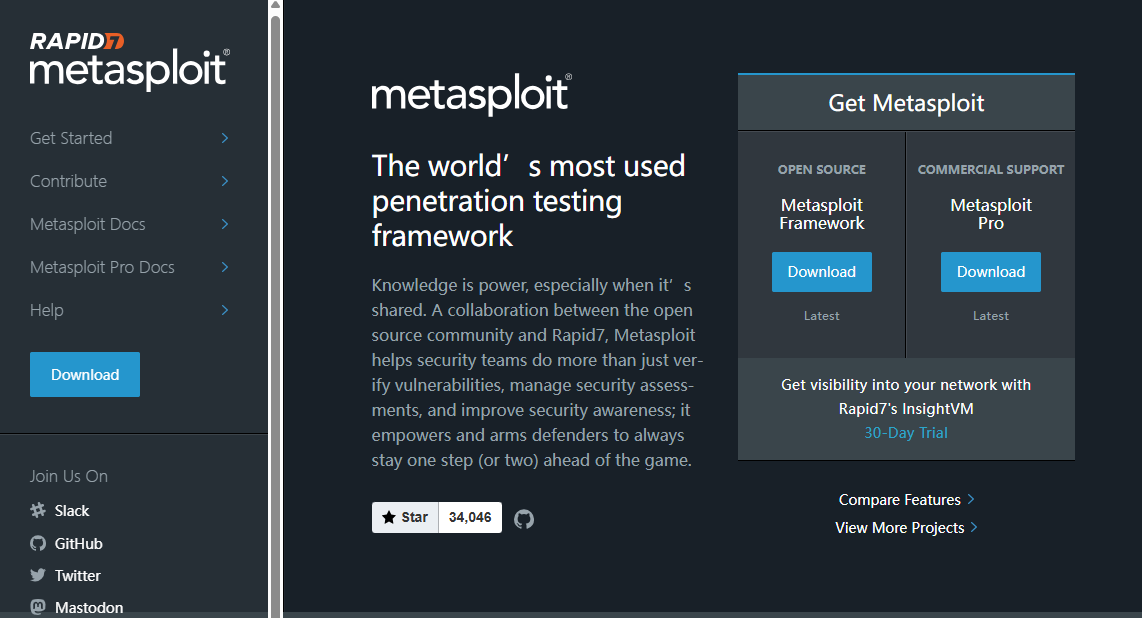Click the Join Us On heading
The width and height of the screenshot is (1142, 618).
tap(68, 476)
